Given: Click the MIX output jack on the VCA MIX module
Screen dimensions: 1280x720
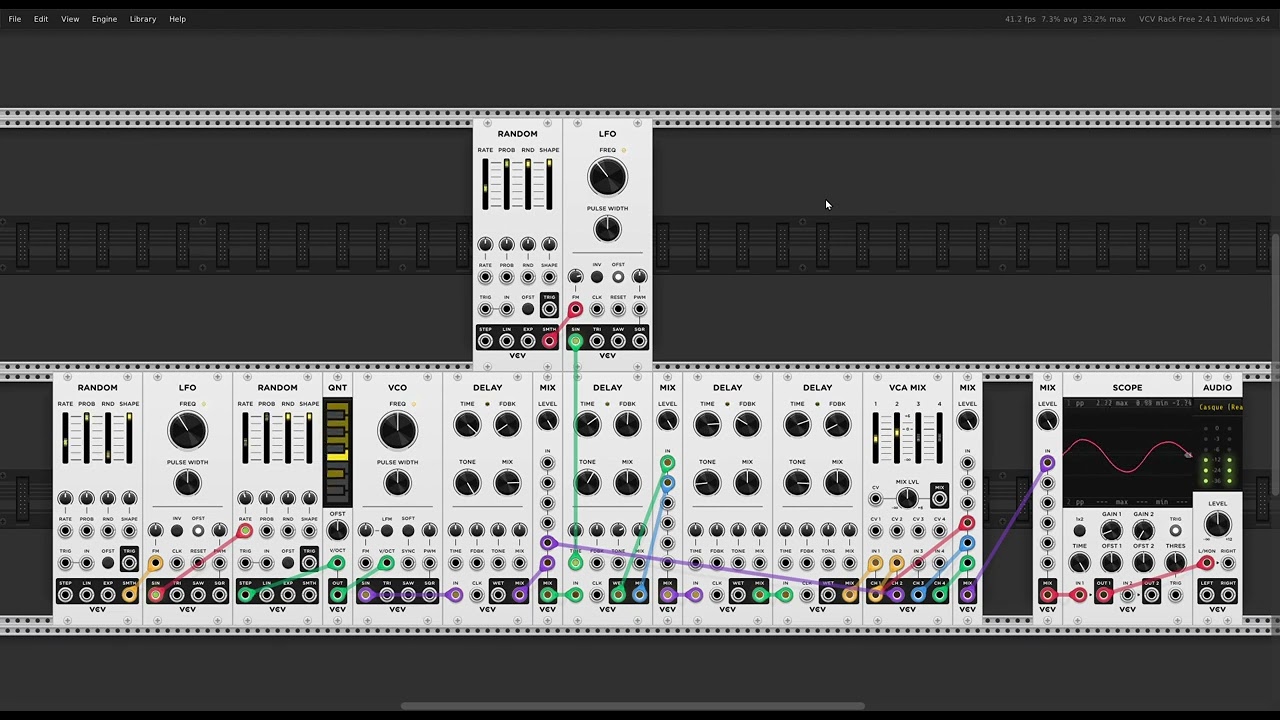Looking at the screenshot, I should (x=939, y=497).
